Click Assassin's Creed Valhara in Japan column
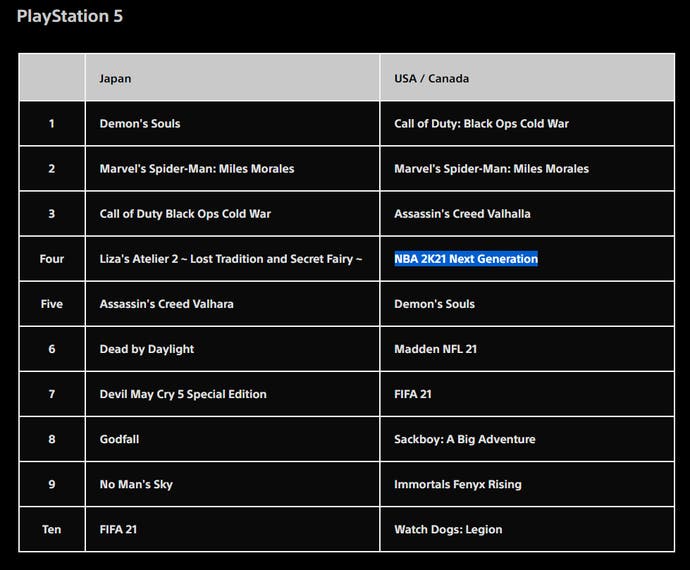 tap(166, 304)
